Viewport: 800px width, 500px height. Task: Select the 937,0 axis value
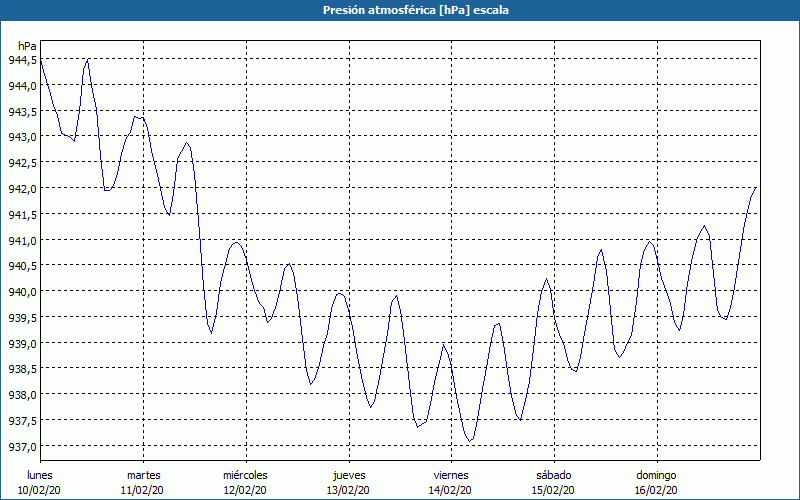tap(22, 447)
